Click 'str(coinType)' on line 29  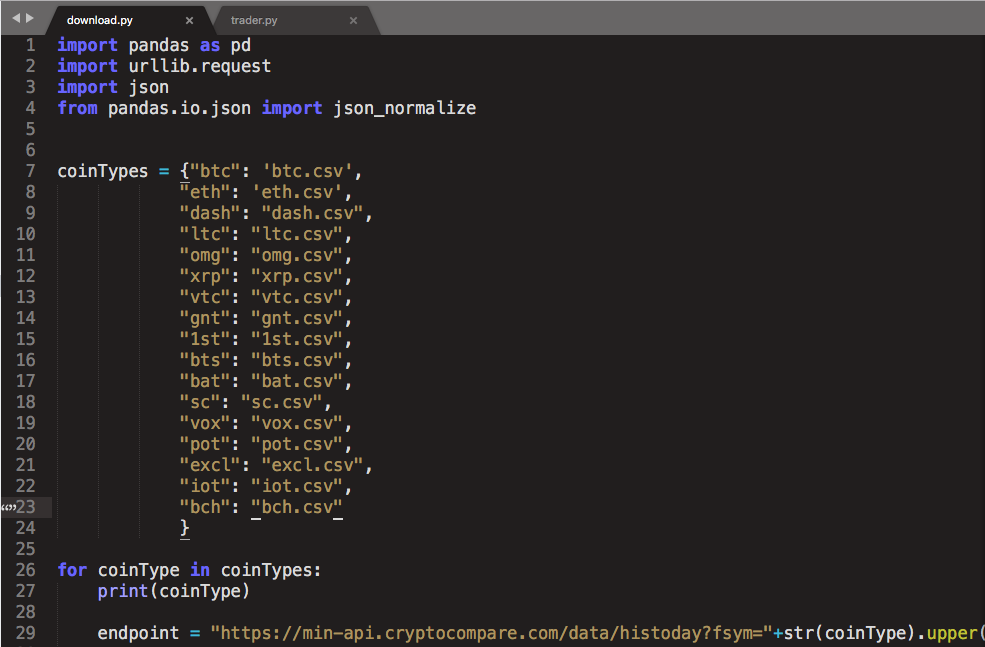point(849,633)
